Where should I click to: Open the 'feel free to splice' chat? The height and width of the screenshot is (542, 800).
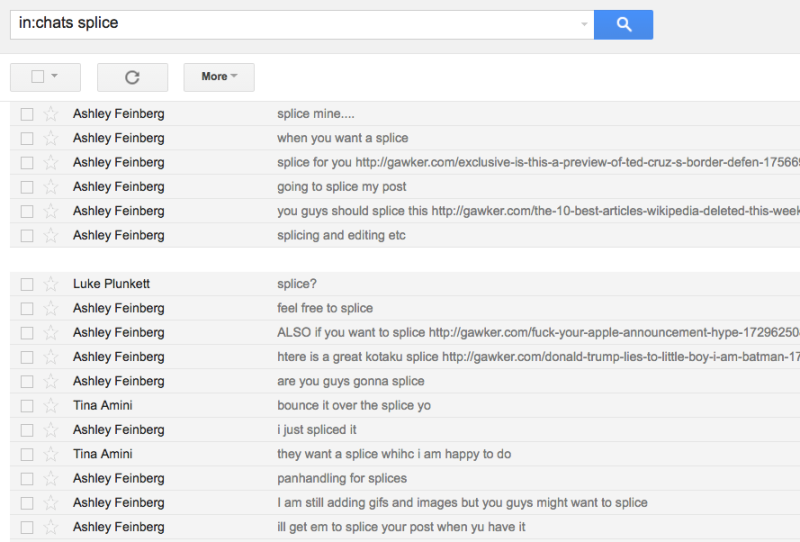pos(325,308)
